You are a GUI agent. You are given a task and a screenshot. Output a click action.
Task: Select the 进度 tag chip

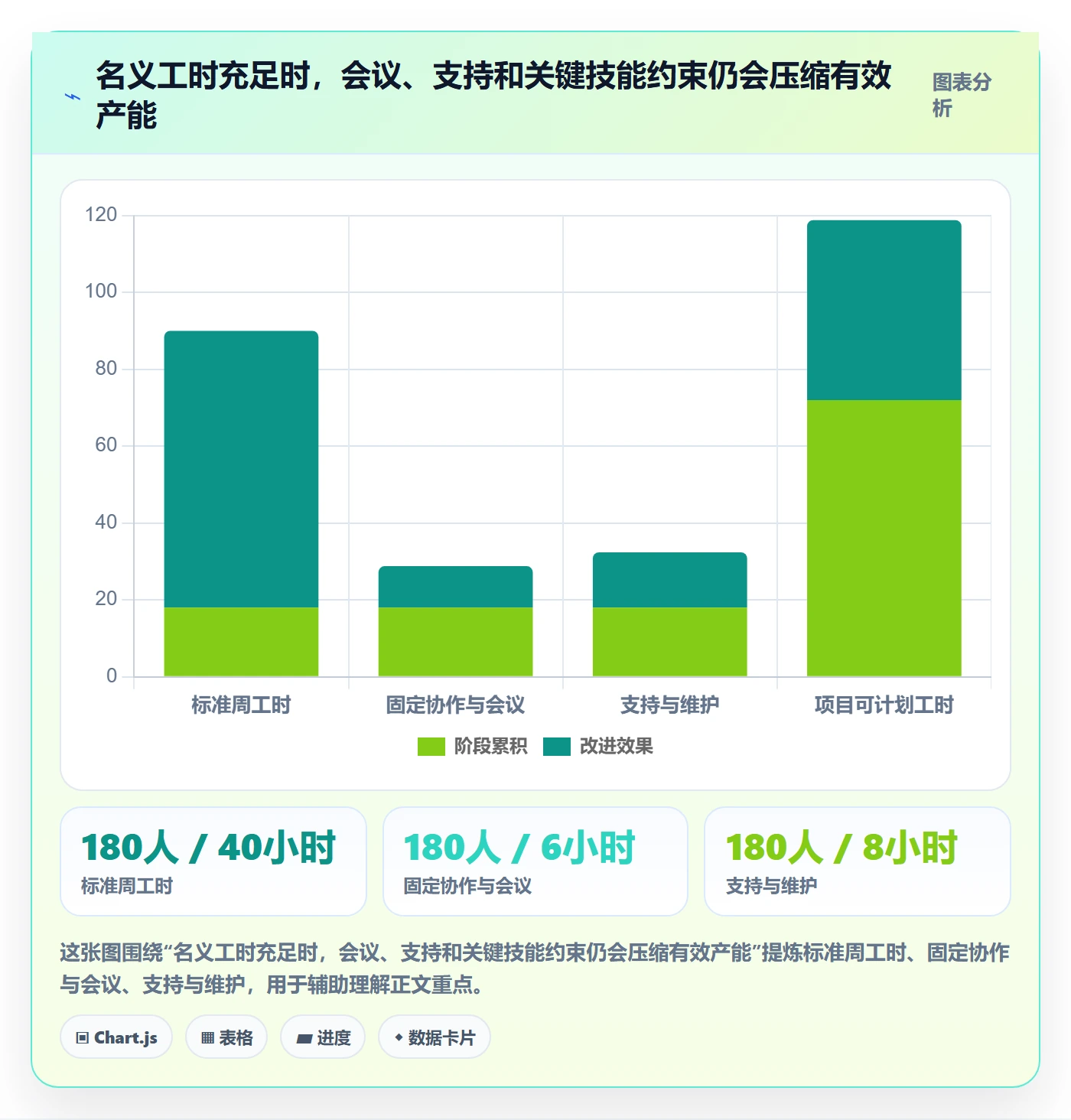coord(323,1037)
